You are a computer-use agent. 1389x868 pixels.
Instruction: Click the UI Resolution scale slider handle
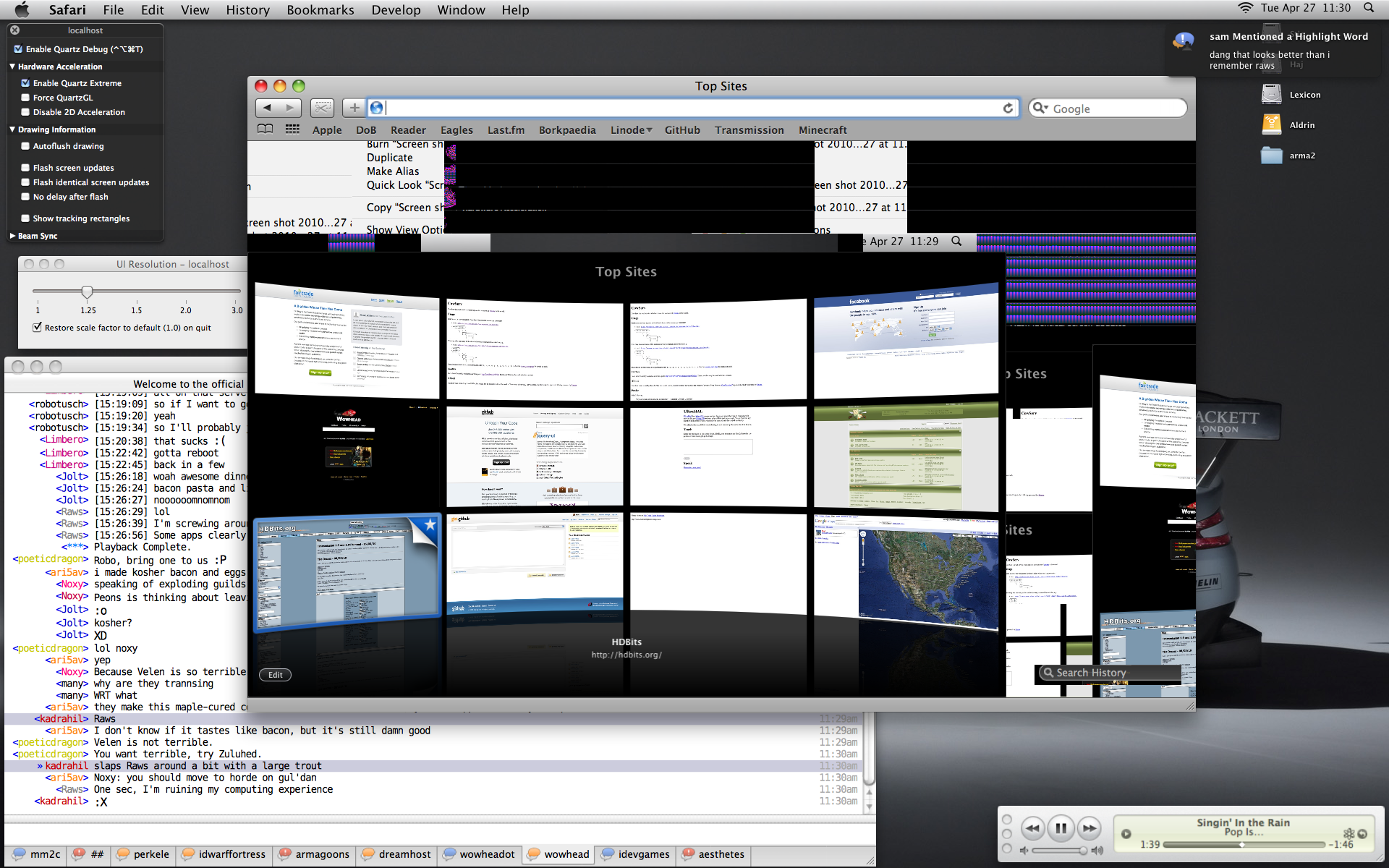click(87, 292)
